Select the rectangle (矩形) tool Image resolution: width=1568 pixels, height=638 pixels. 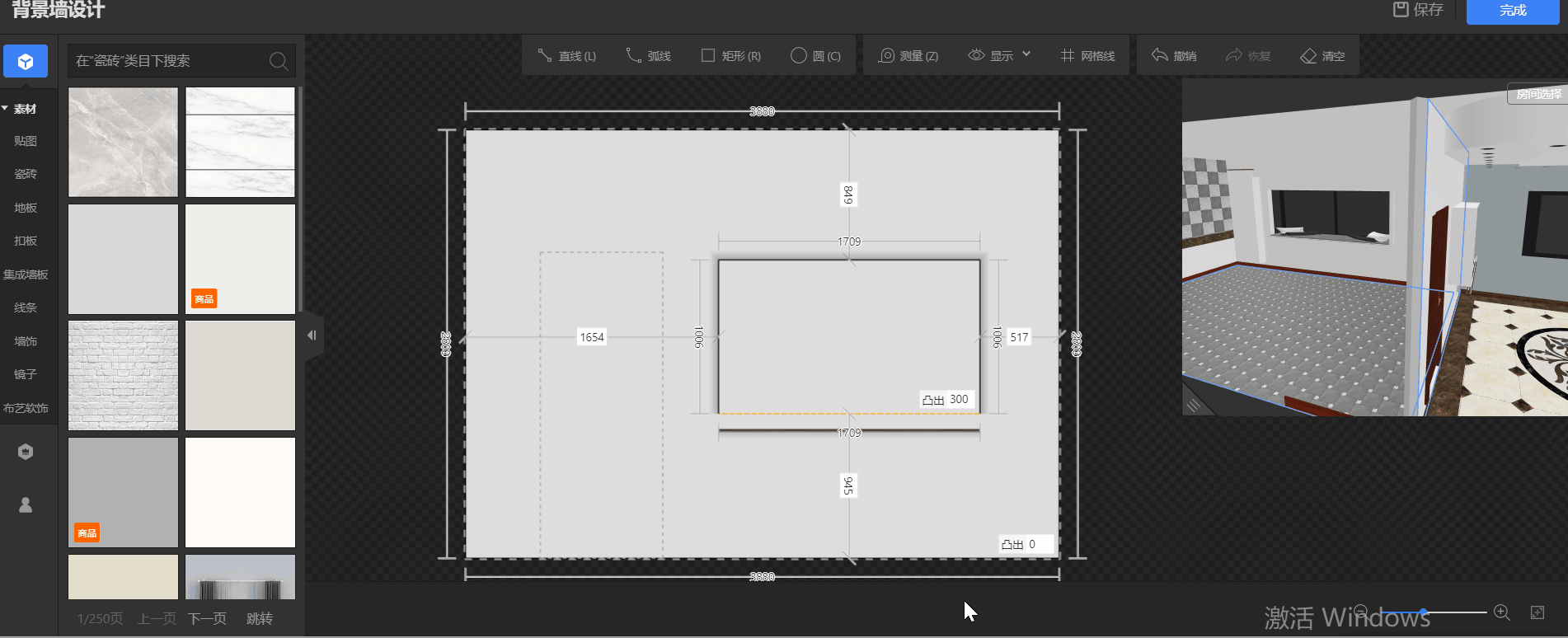click(x=730, y=56)
